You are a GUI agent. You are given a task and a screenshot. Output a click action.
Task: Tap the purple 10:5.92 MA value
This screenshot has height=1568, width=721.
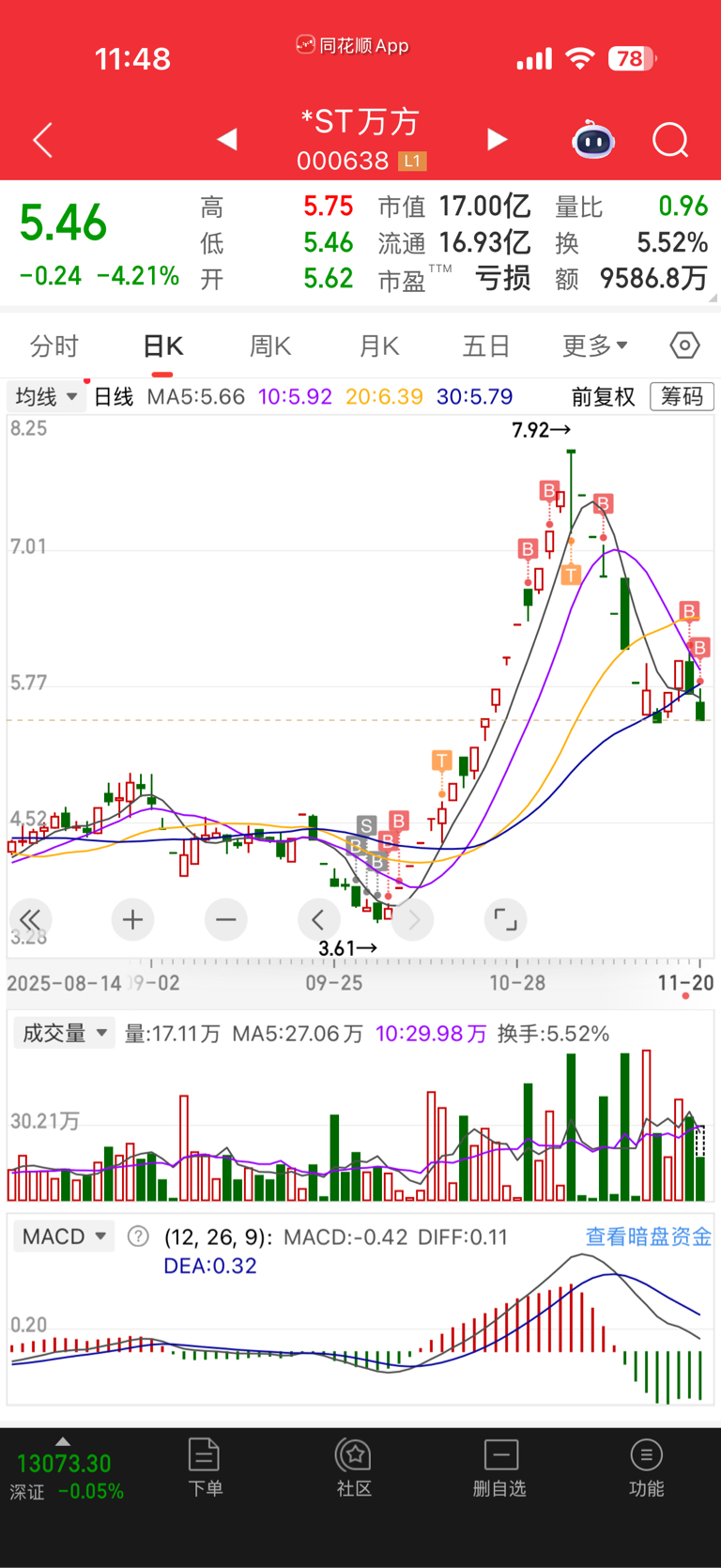pos(295,396)
